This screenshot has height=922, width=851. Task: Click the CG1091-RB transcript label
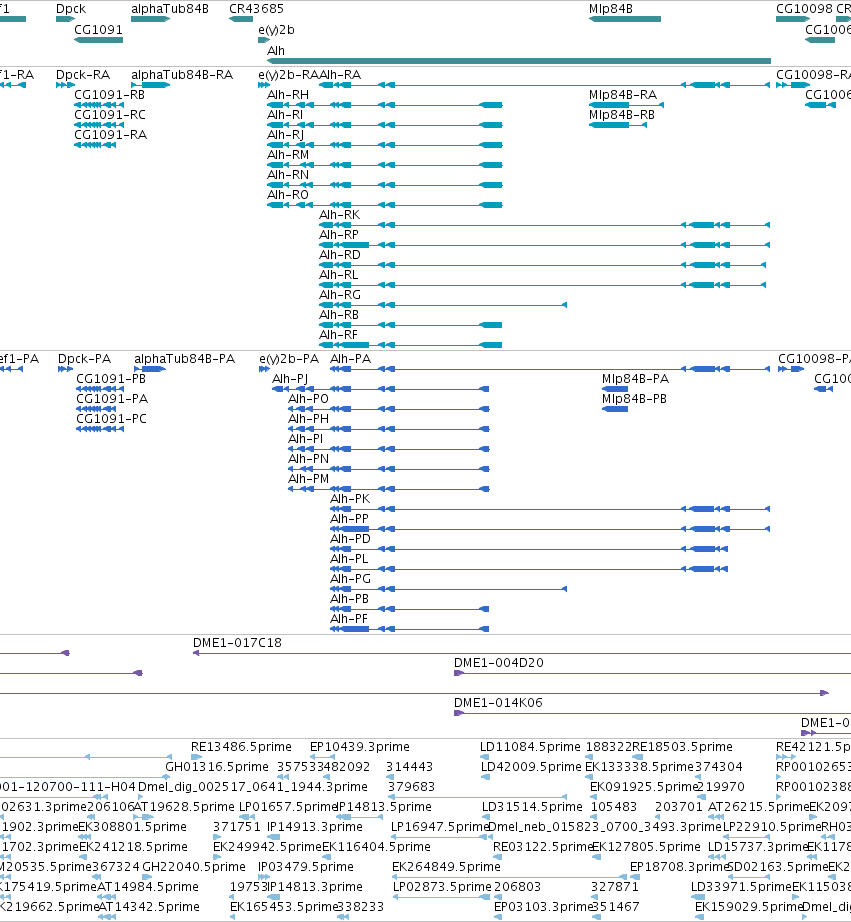click(109, 95)
